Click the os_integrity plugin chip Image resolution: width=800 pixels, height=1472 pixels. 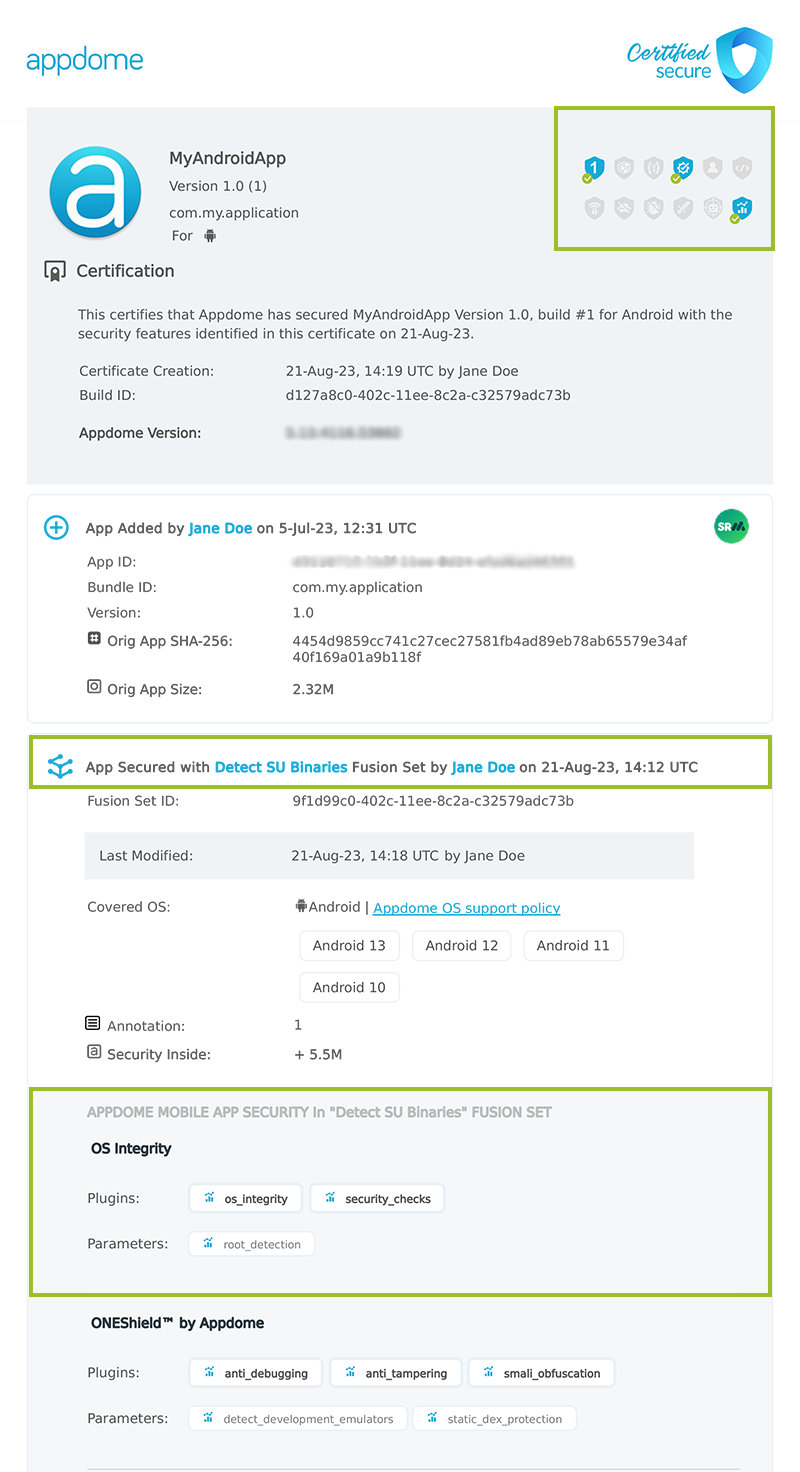[245, 1198]
